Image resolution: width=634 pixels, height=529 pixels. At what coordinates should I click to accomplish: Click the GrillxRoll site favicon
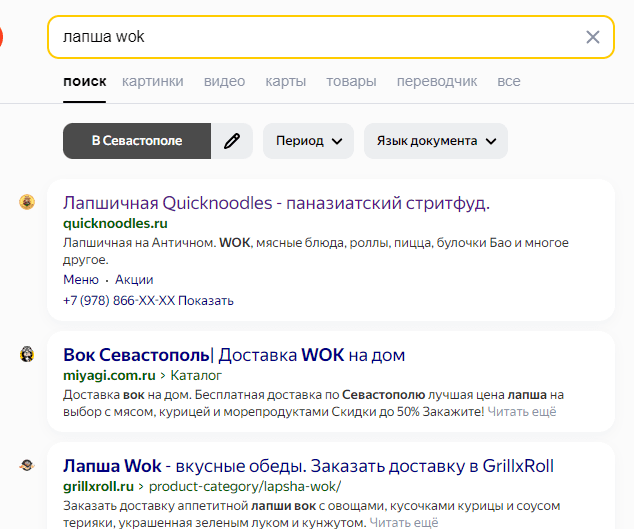(27, 465)
